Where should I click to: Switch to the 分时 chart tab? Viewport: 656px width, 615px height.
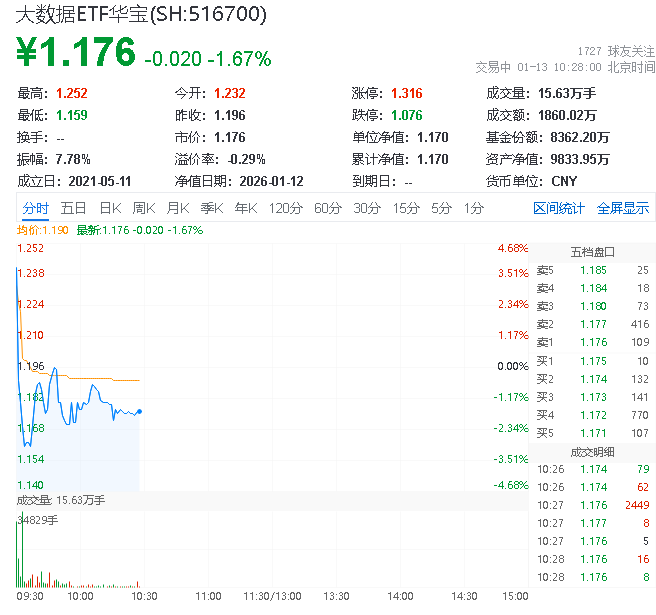tap(36, 208)
